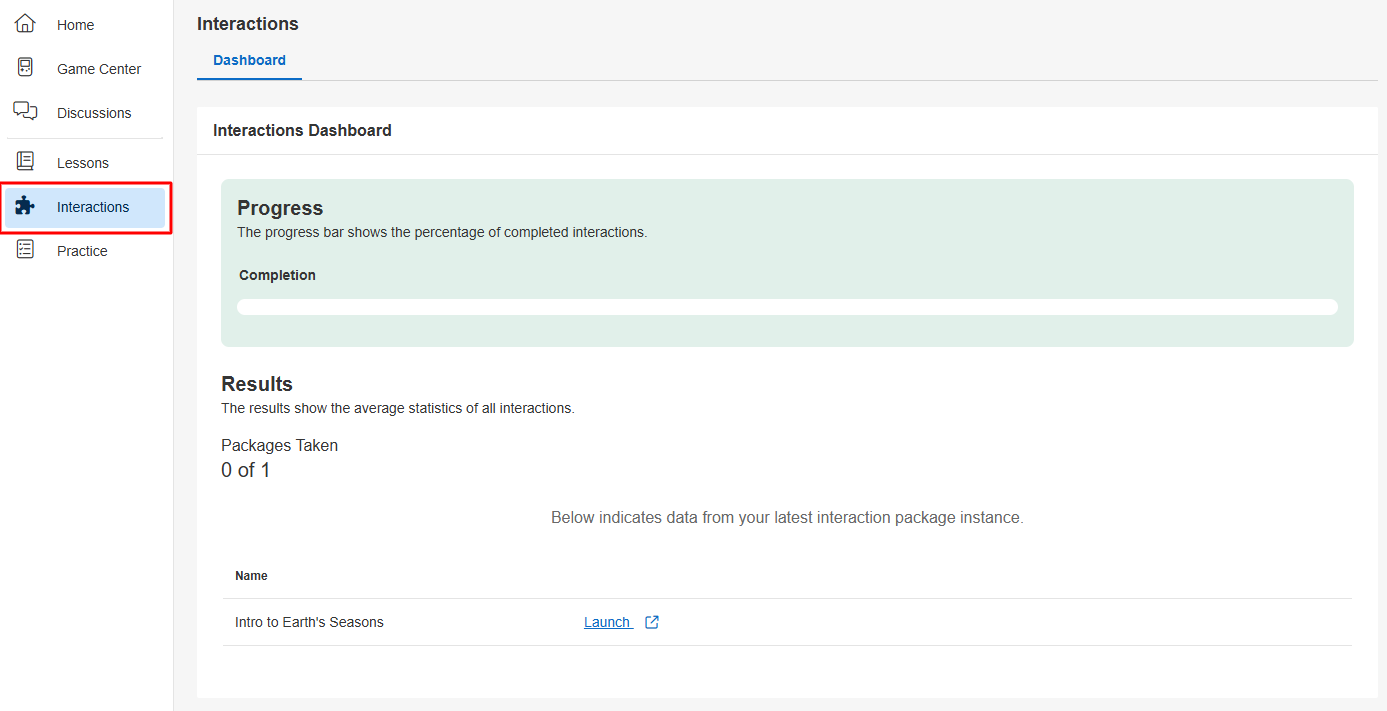
Task: Click the external link icon beside Launch
Action: coord(652,622)
